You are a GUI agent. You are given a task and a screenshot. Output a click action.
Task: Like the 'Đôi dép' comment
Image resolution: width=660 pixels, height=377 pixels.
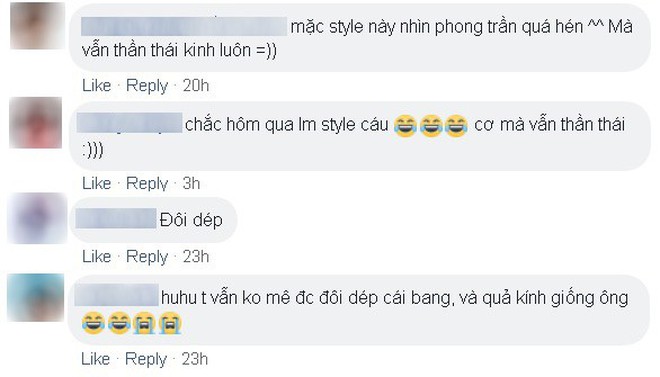96,256
